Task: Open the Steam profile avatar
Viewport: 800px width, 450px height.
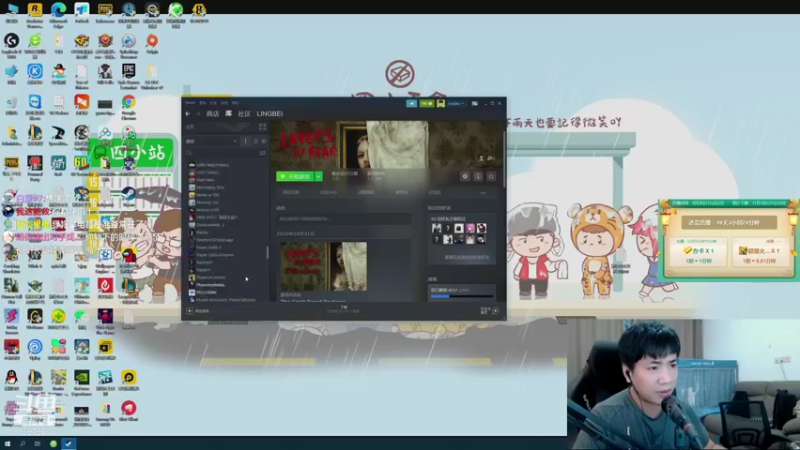Action: point(440,104)
